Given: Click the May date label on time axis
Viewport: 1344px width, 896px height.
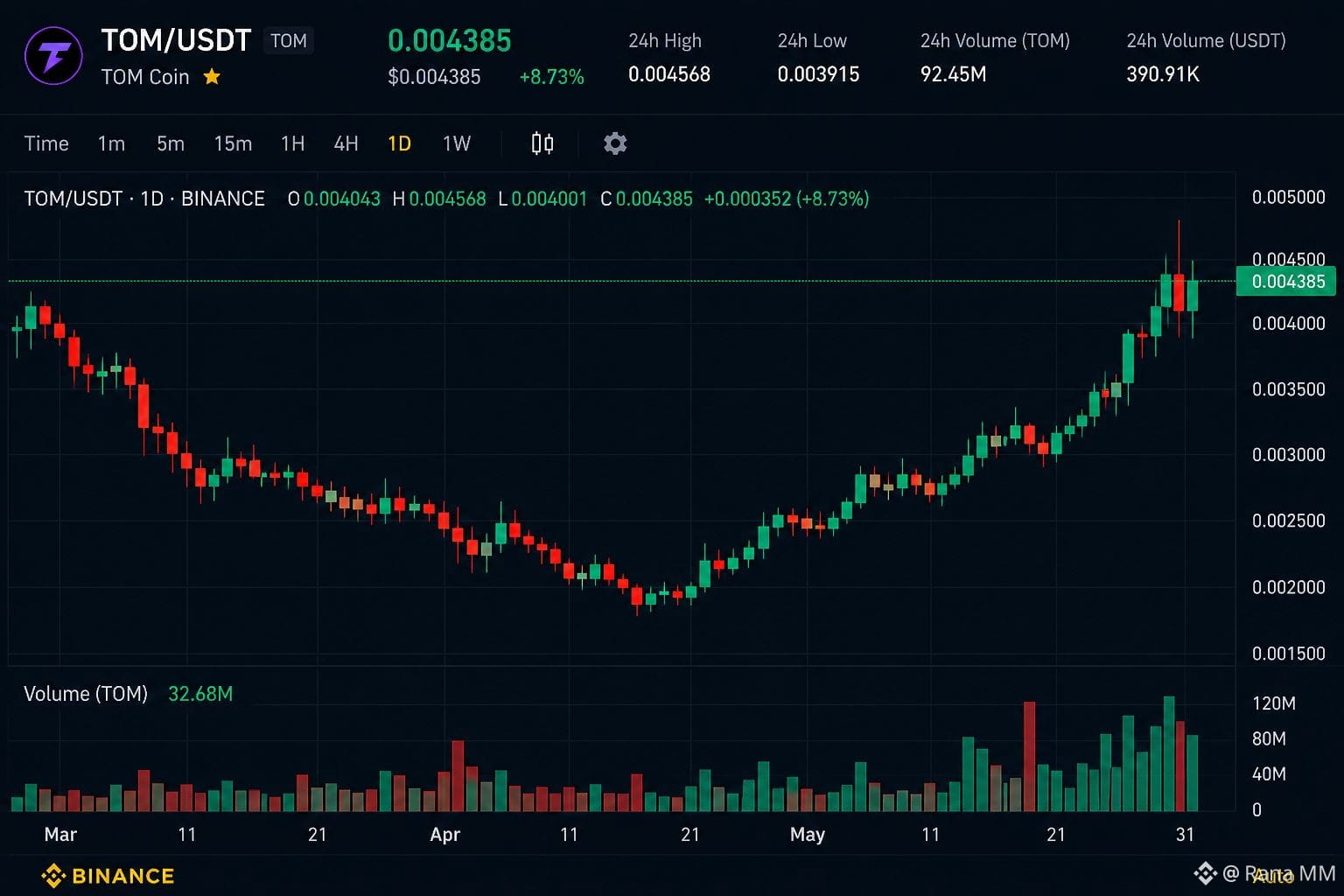Looking at the screenshot, I should click(x=807, y=835).
